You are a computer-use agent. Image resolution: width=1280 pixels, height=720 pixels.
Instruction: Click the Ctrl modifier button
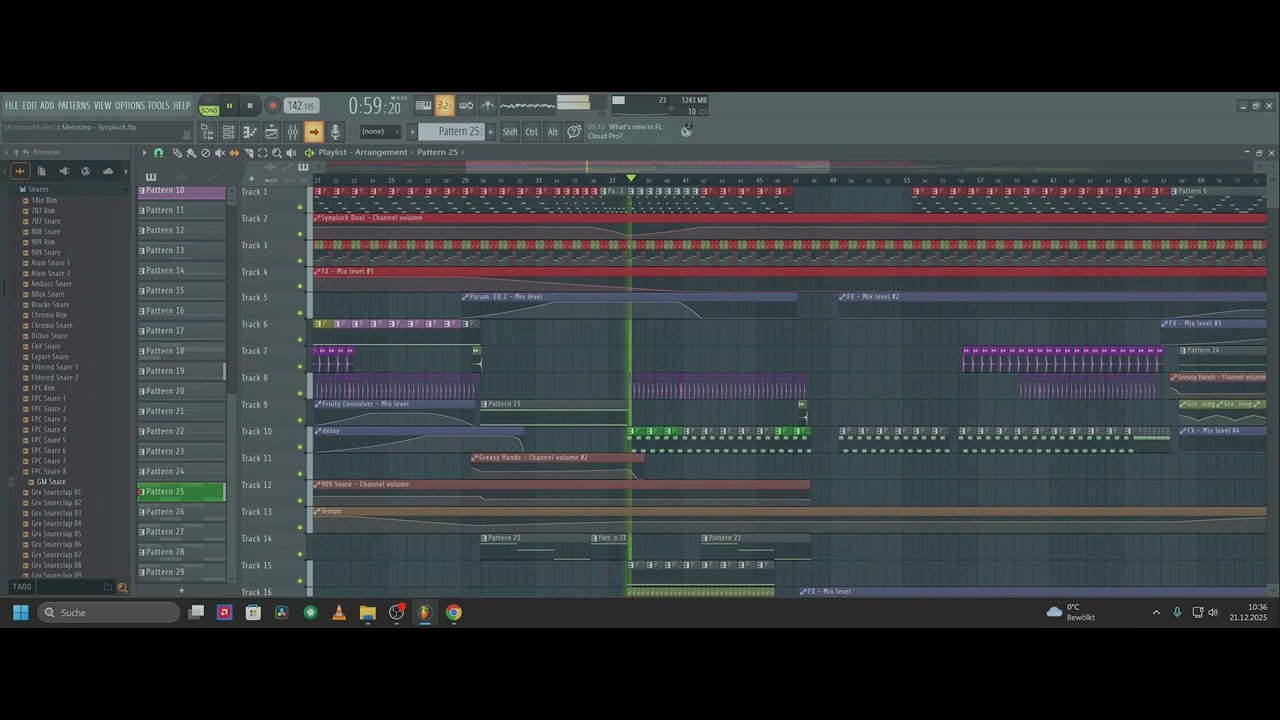point(532,132)
